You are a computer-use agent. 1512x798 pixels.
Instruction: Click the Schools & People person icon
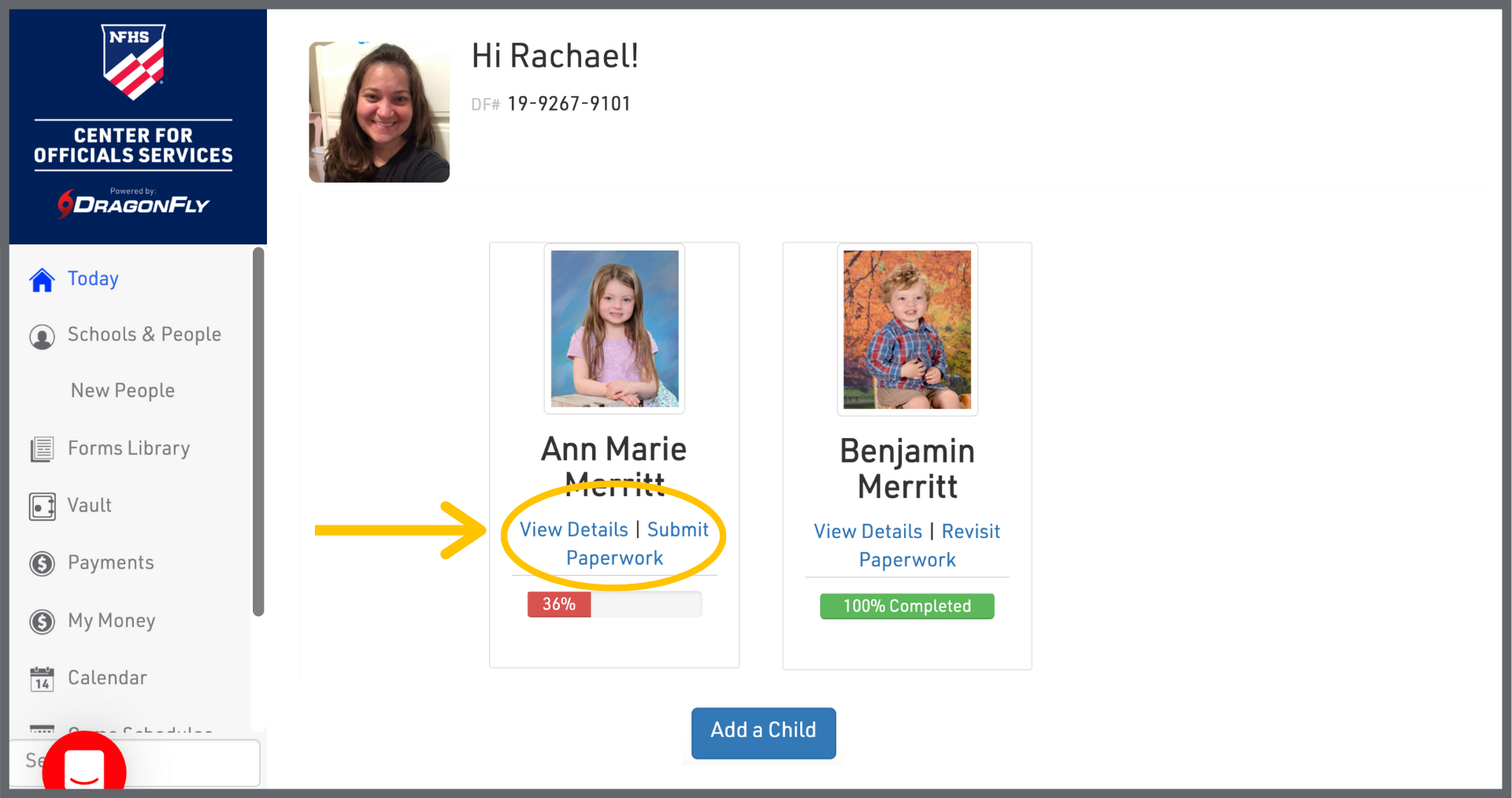click(x=42, y=336)
